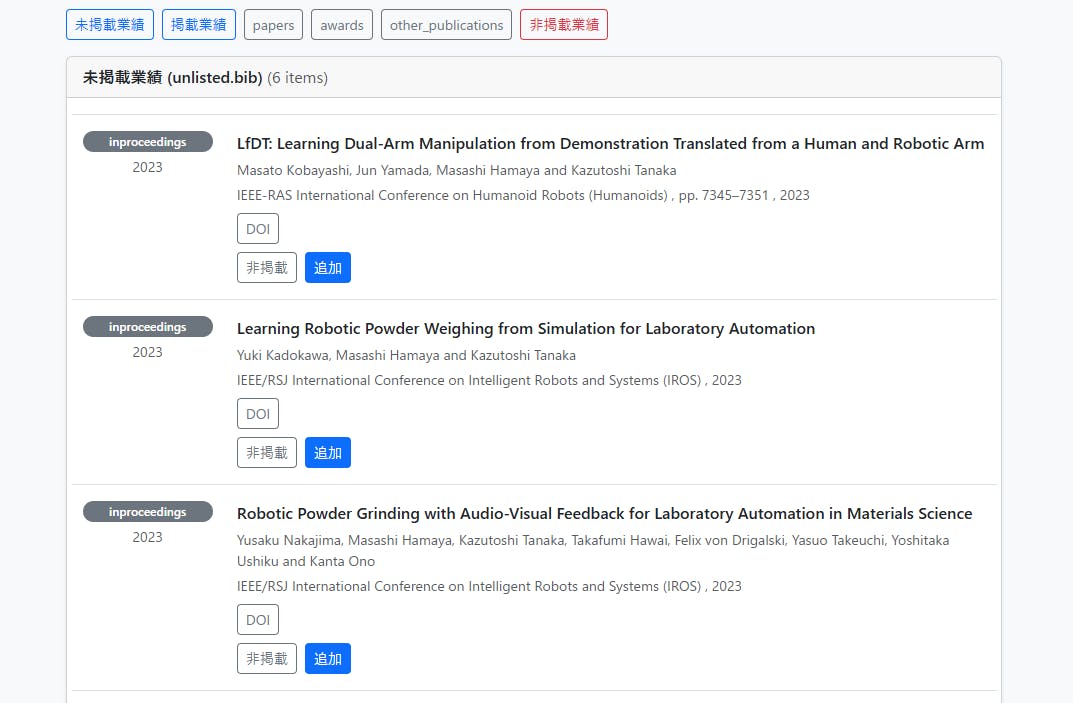Click the Robotic Powder Grinding title
Viewport: 1073px width, 703px height.
604,514
